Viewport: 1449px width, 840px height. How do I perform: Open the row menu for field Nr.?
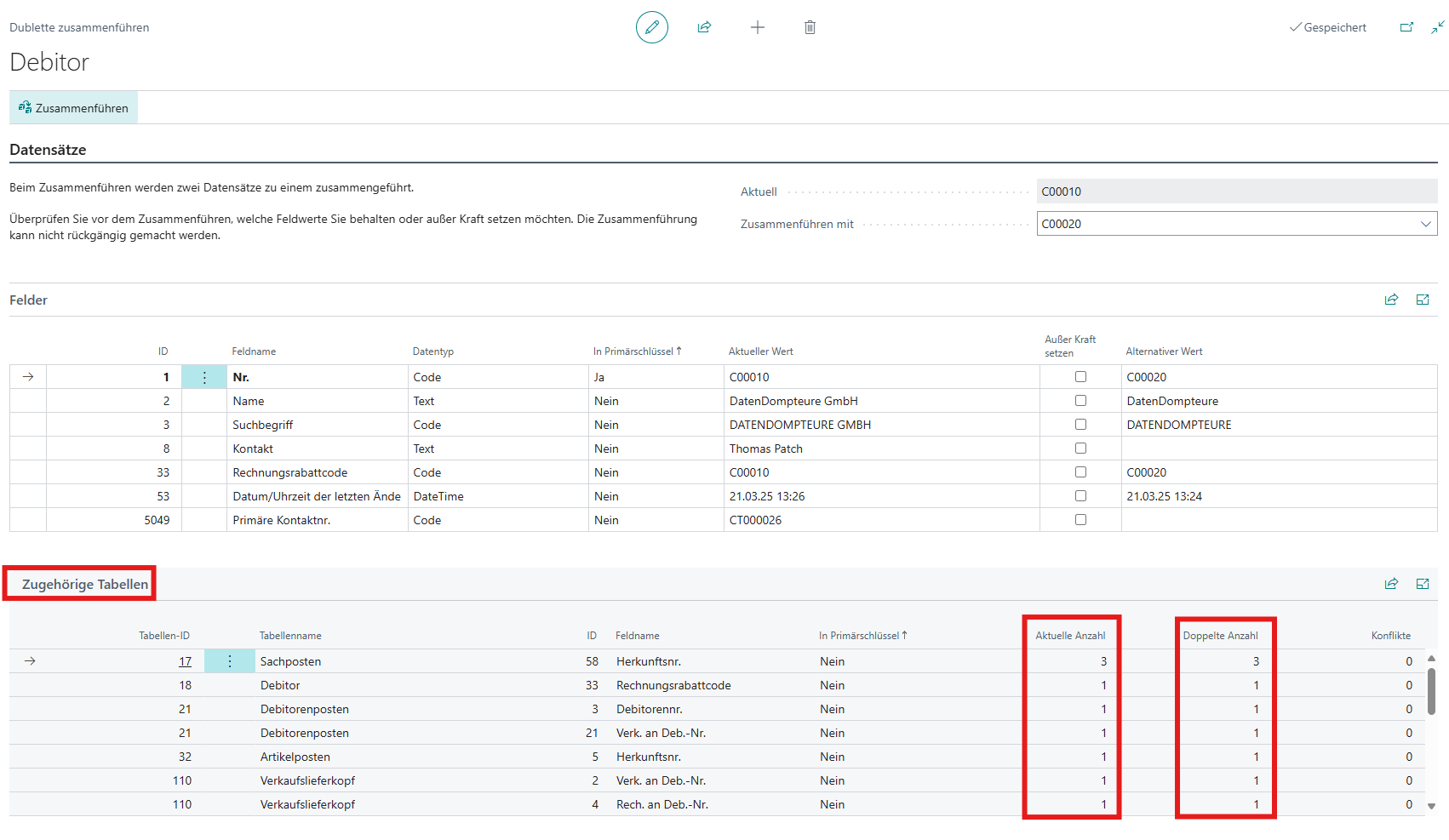click(204, 377)
